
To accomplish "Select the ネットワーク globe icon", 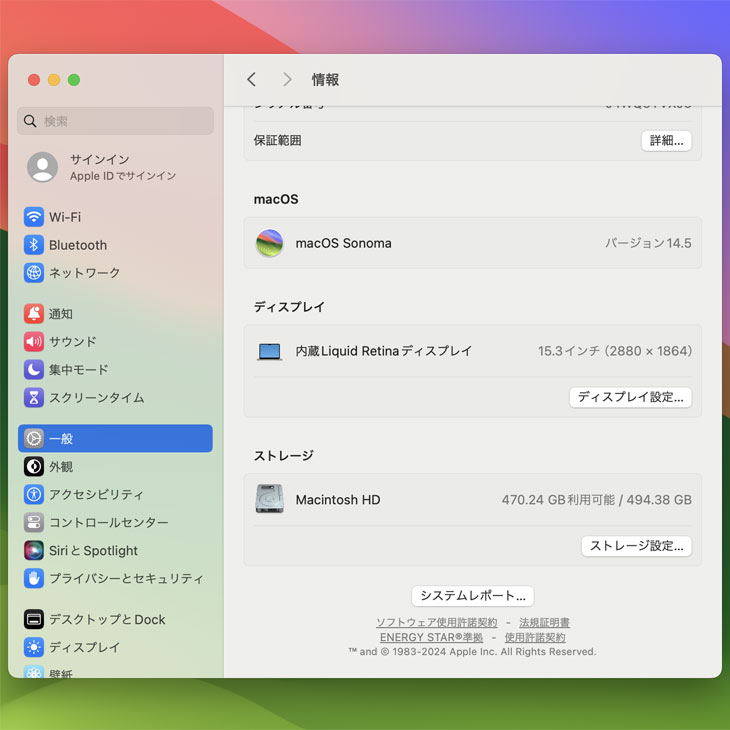I will pos(34,273).
